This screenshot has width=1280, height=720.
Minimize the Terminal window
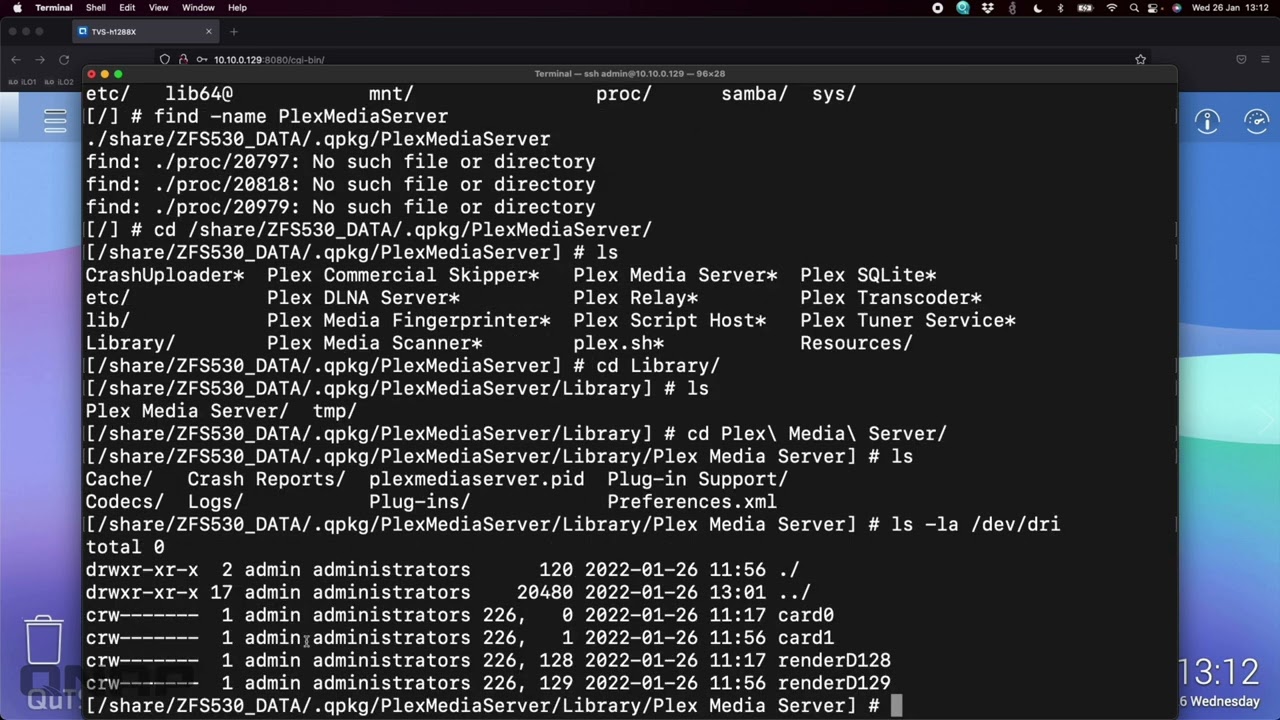click(105, 74)
